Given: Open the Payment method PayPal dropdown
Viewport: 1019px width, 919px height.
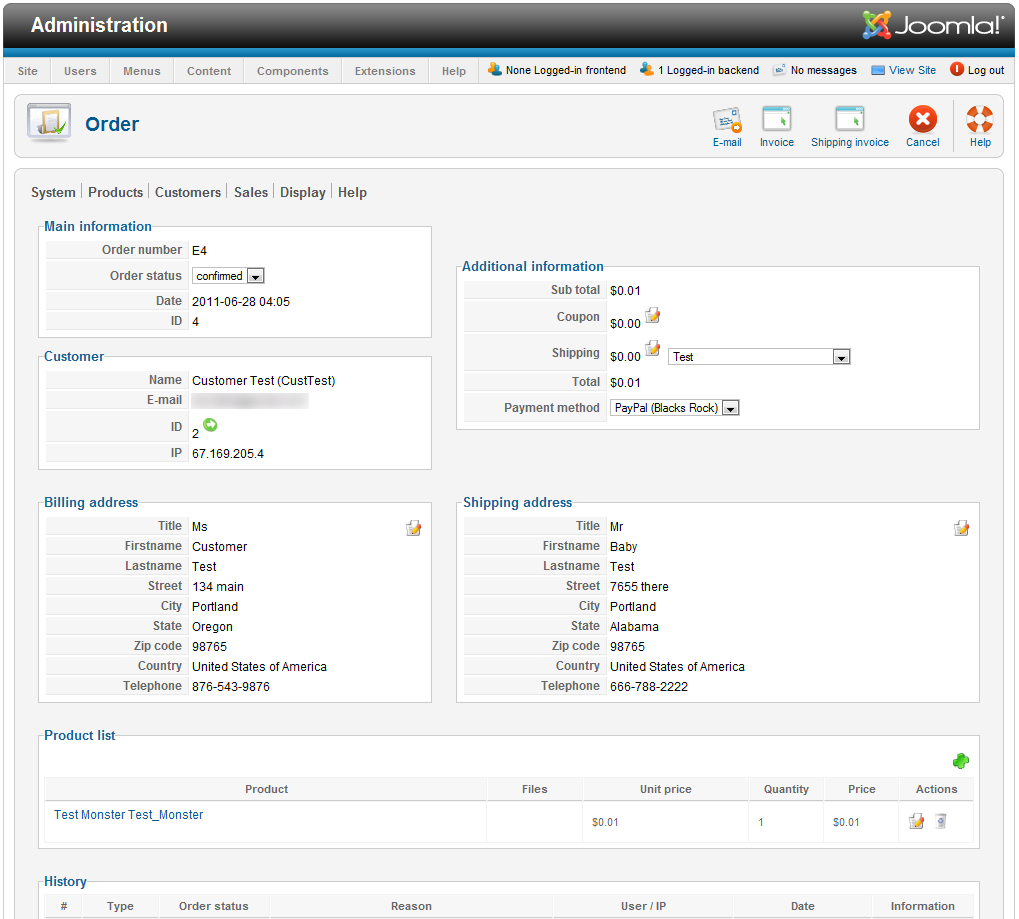Looking at the screenshot, I should 730,408.
